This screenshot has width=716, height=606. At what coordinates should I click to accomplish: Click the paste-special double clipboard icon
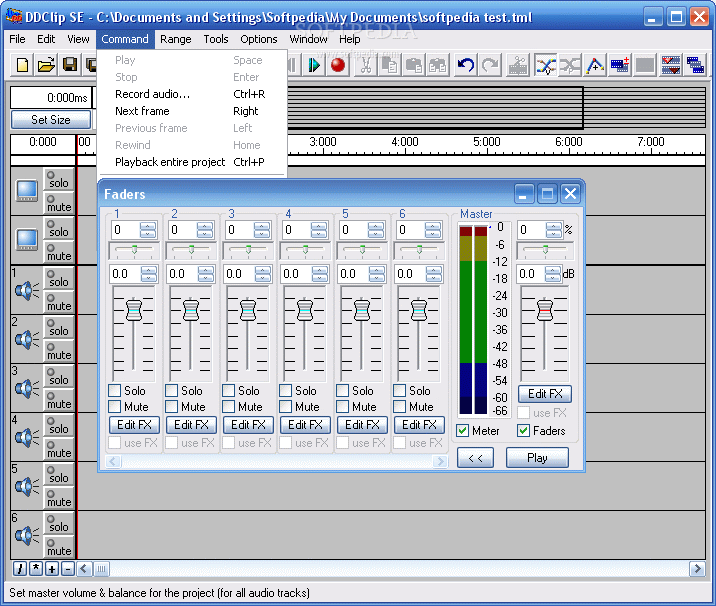[x=437, y=65]
